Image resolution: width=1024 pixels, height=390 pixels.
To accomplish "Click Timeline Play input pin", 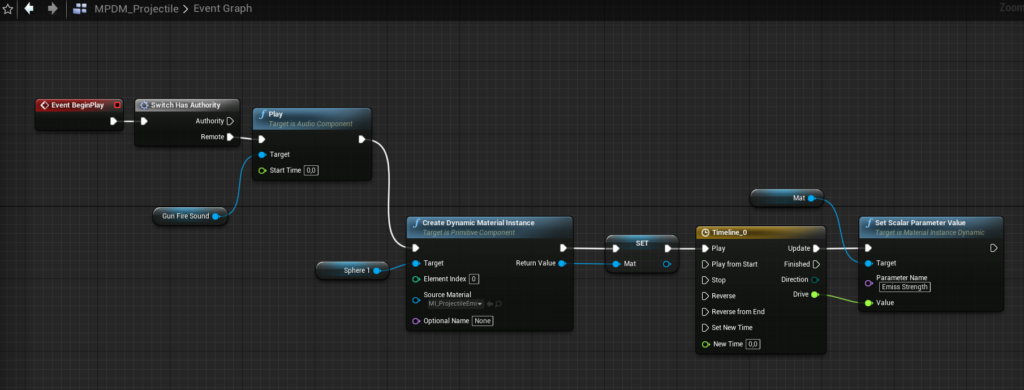I will pos(705,248).
